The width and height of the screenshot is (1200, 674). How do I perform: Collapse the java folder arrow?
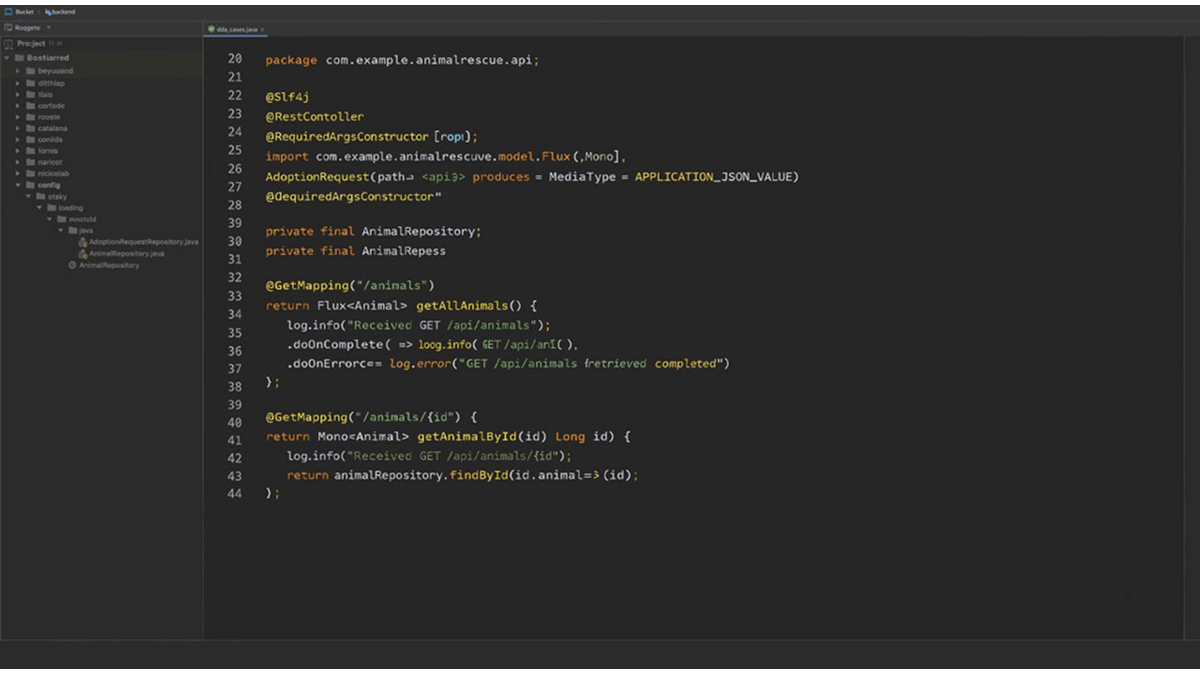point(60,230)
